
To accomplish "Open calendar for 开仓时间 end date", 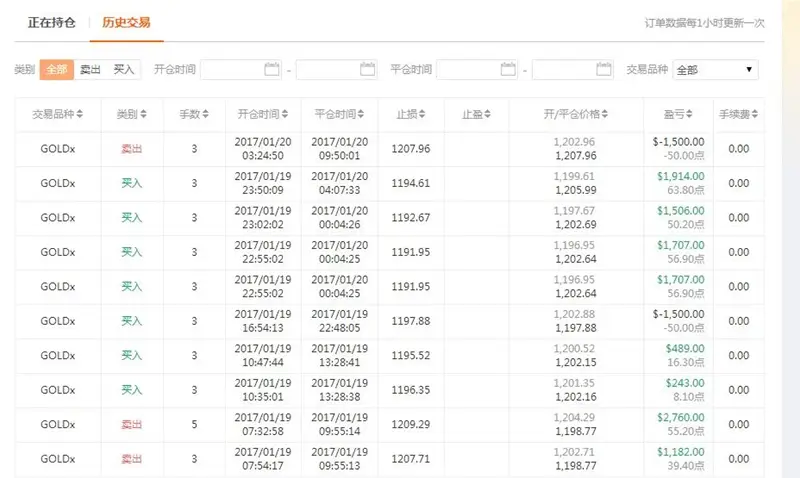I will click(x=367, y=69).
